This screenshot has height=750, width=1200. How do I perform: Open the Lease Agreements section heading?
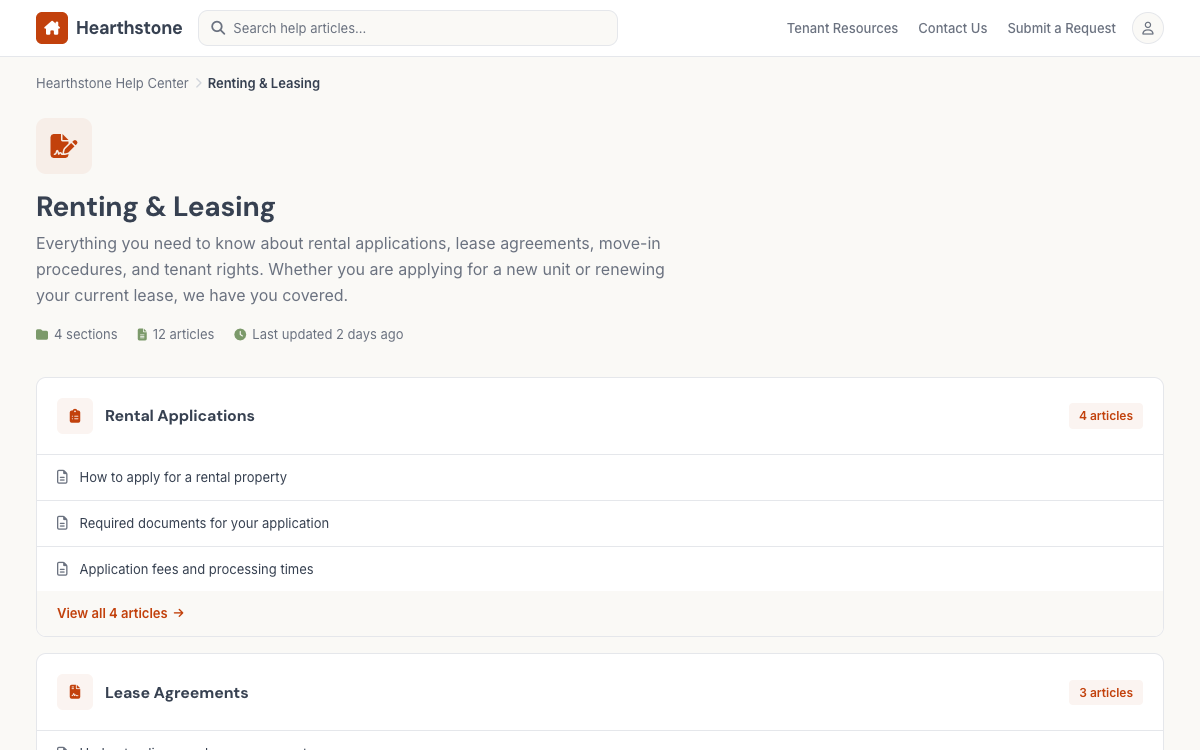pos(177,693)
